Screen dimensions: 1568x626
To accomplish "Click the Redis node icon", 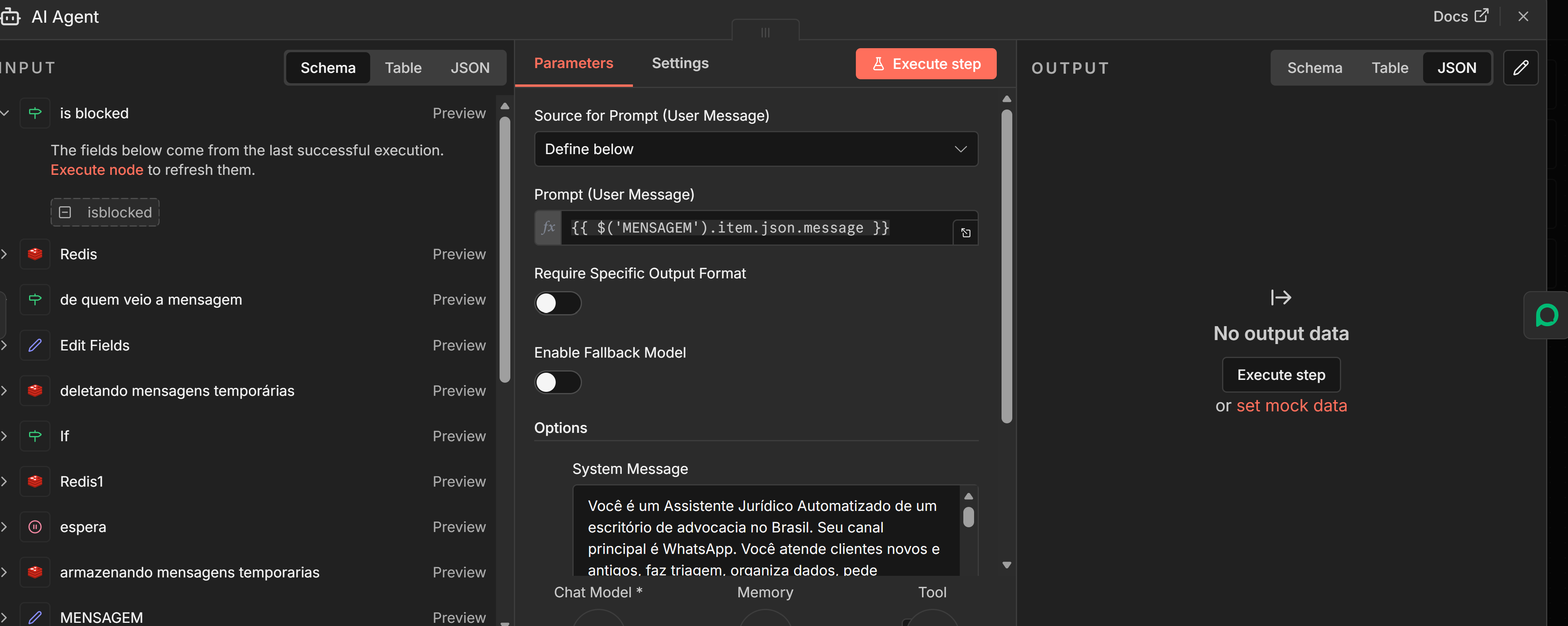I will pyautogui.click(x=35, y=254).
